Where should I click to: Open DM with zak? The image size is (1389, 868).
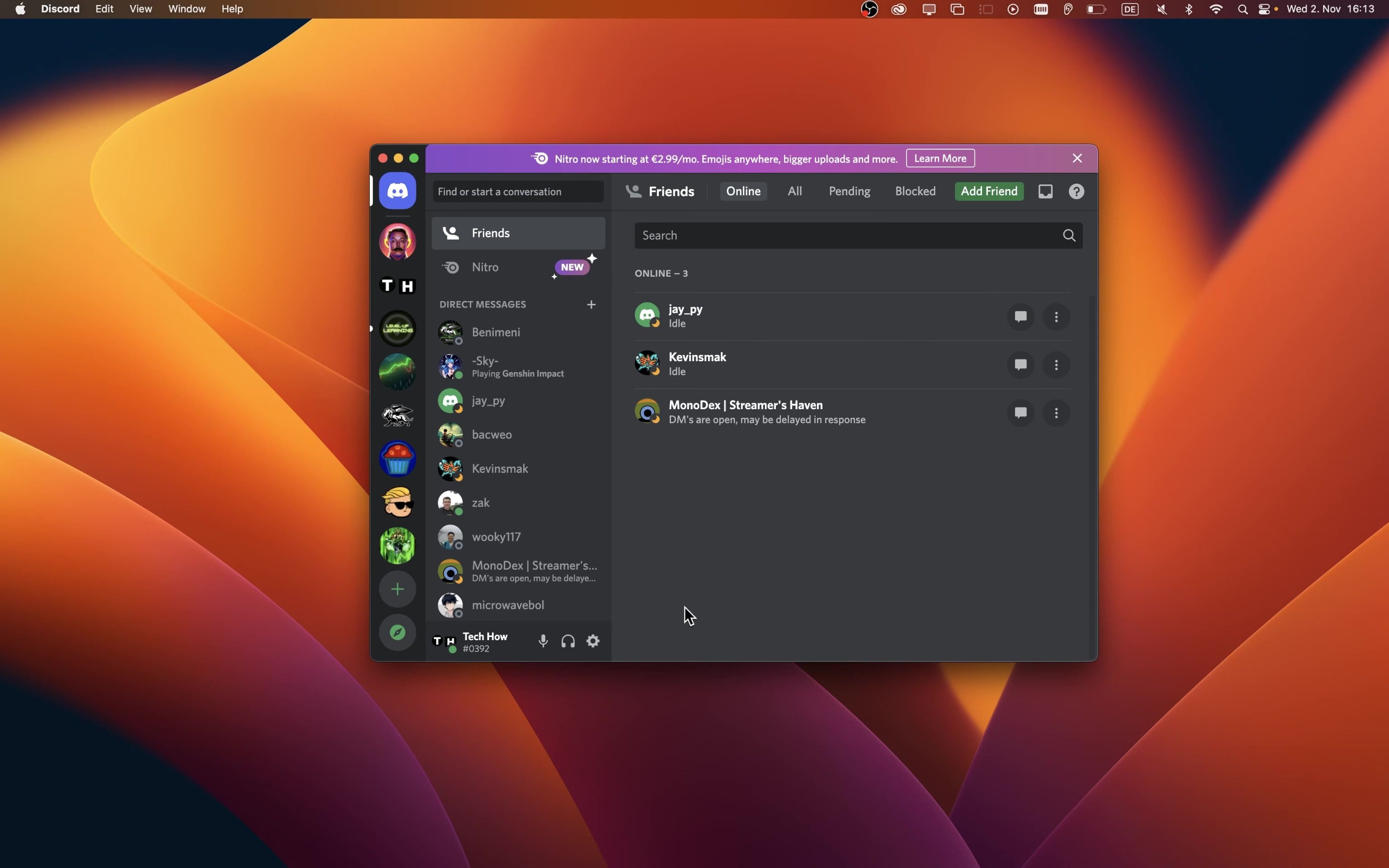pos(518,503)
